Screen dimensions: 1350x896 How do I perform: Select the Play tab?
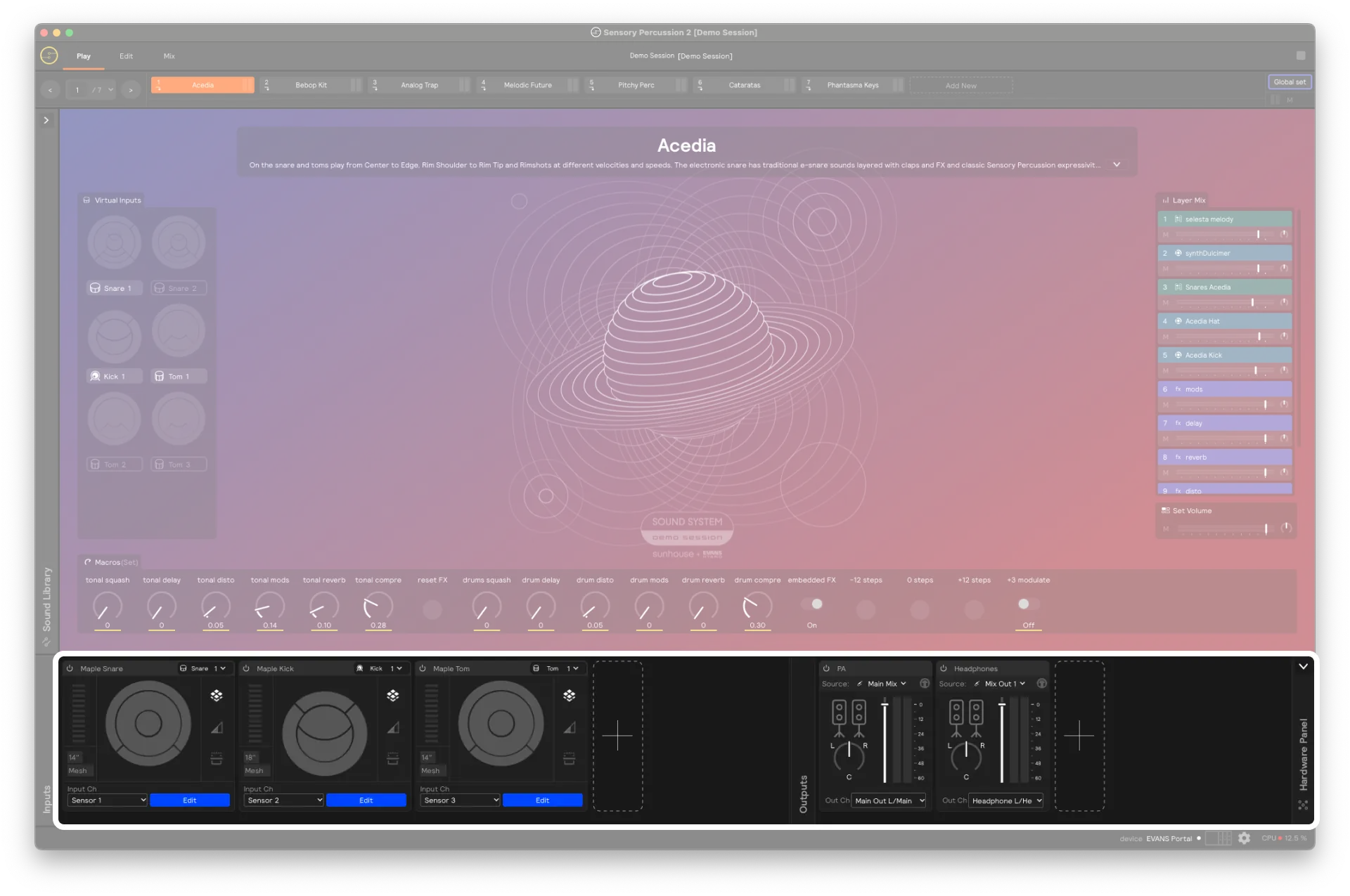(84, 55)
